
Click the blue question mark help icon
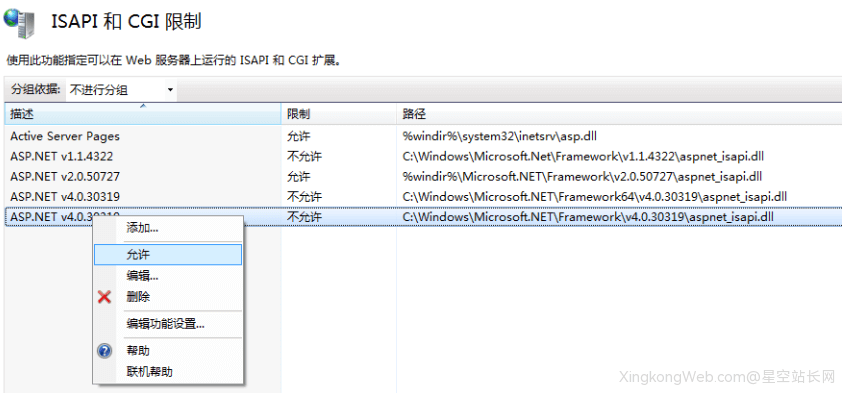click(x=104, y=351)
